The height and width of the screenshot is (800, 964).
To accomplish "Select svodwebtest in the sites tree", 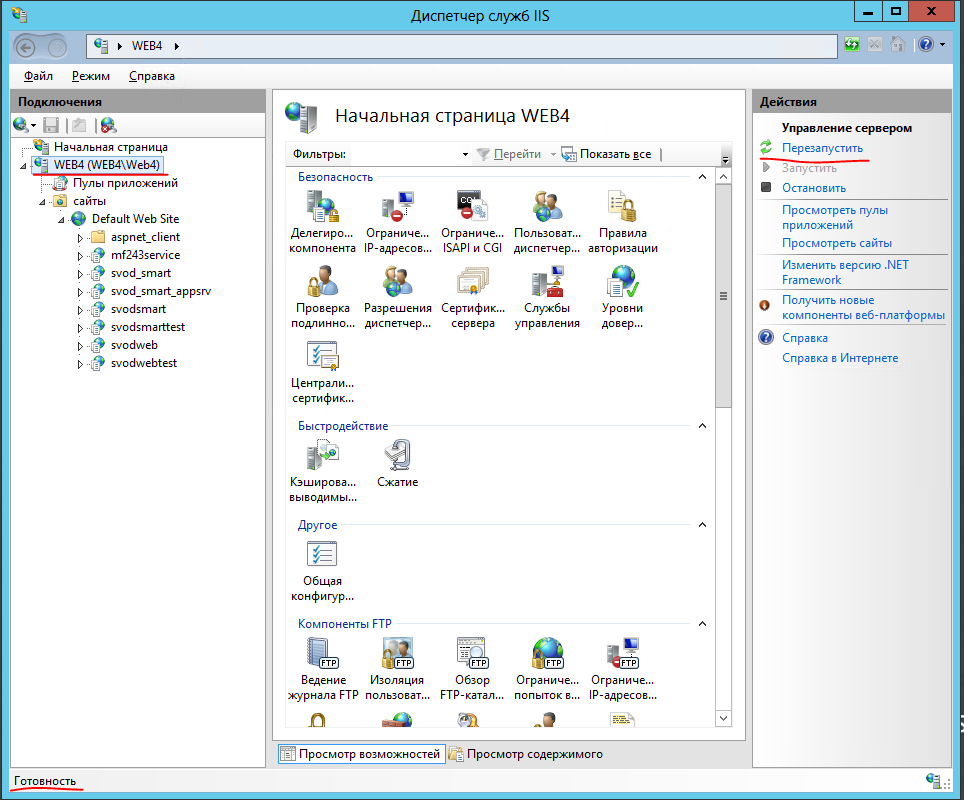I will 143,363.
